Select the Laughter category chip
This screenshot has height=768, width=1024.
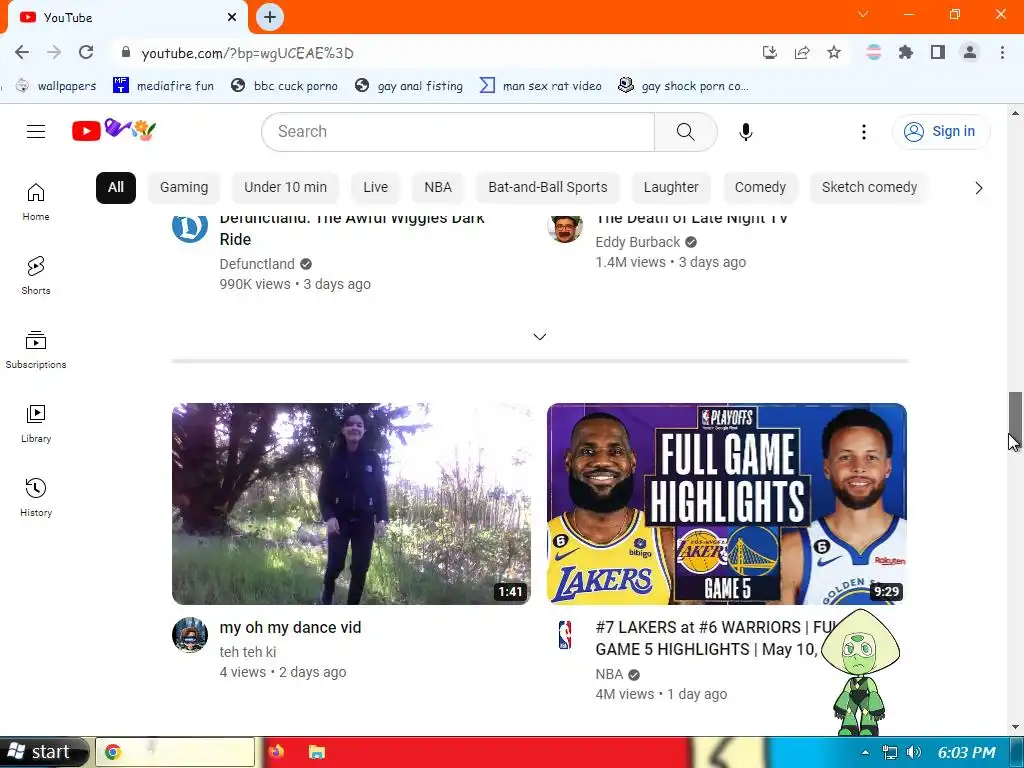click(x=671, y=187)
